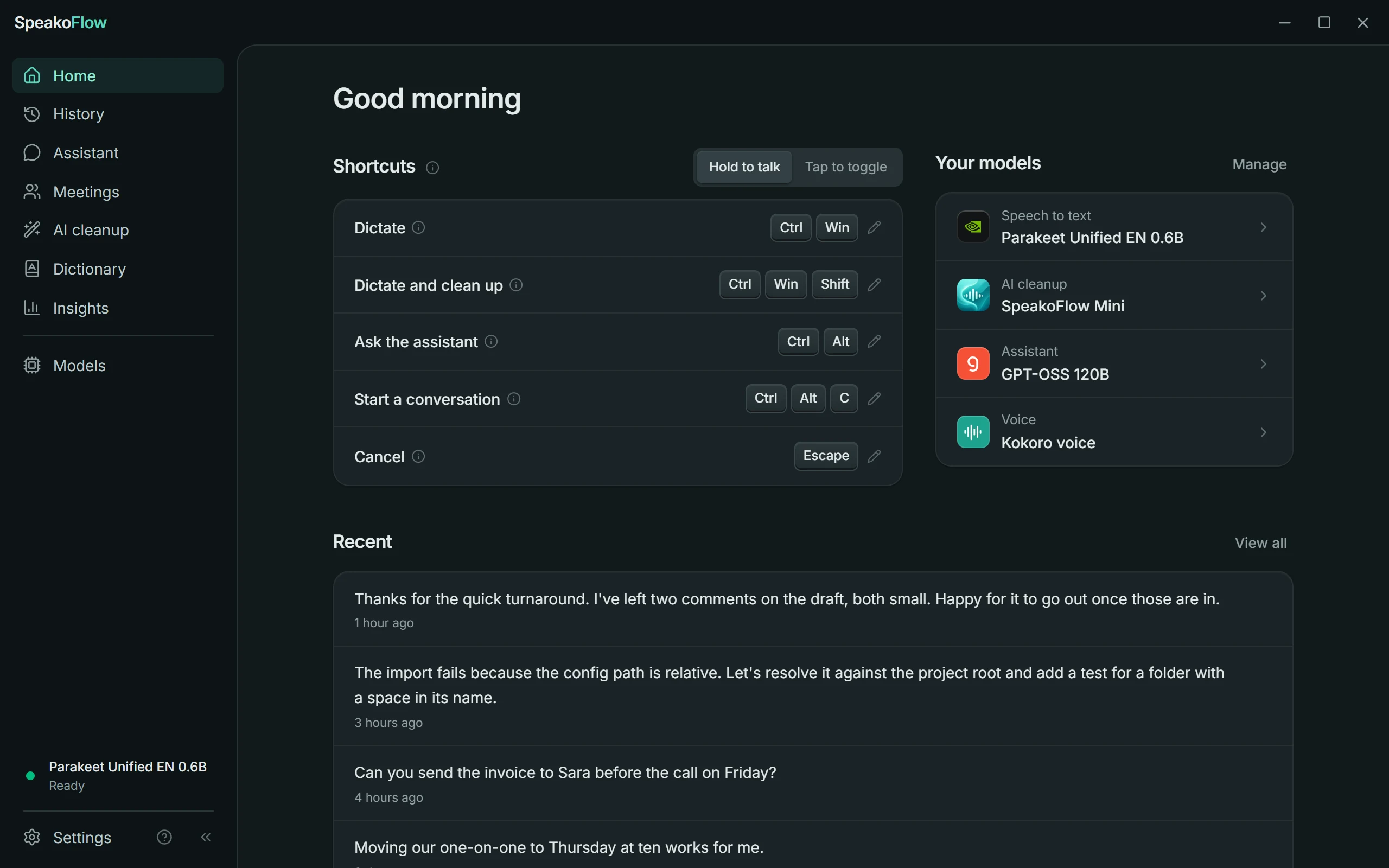1389x868 pixels.
Task: Click the Manage models link
Action: pos(1259,165)
